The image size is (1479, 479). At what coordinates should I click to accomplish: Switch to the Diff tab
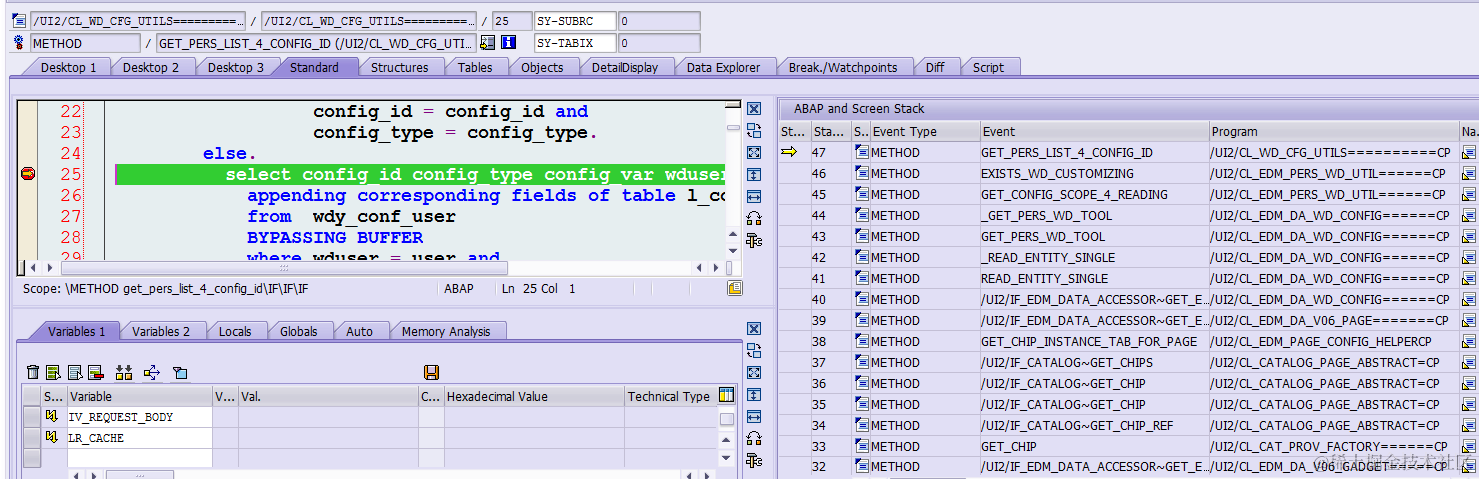[934, 67]
